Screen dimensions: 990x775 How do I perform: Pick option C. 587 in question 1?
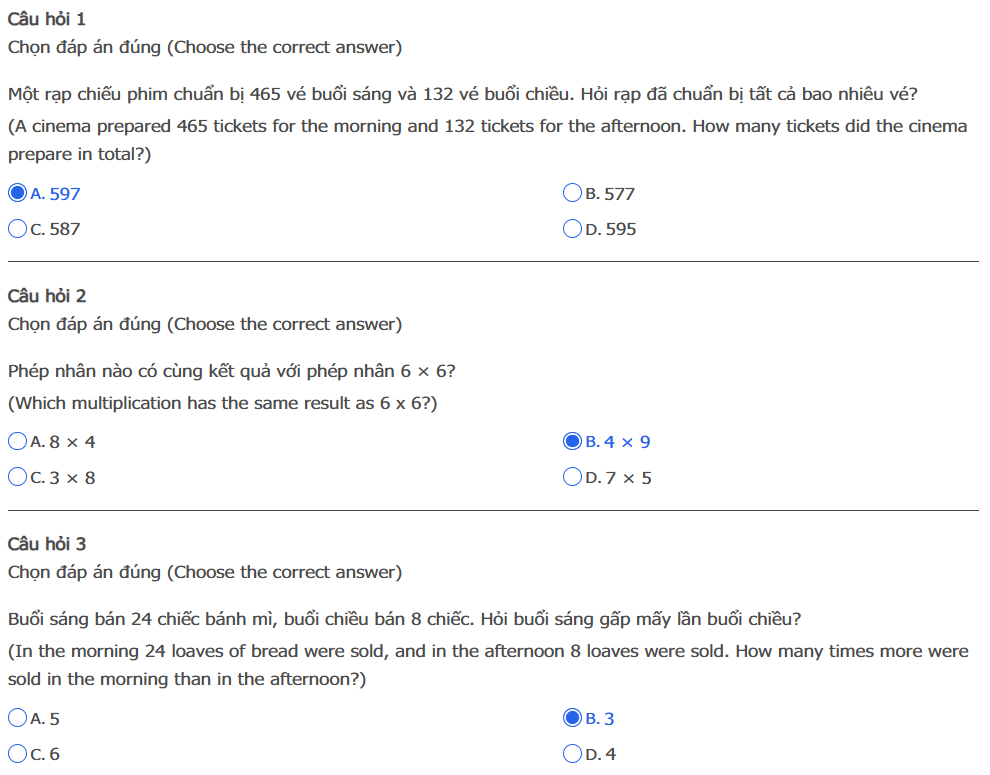[17, 229]
